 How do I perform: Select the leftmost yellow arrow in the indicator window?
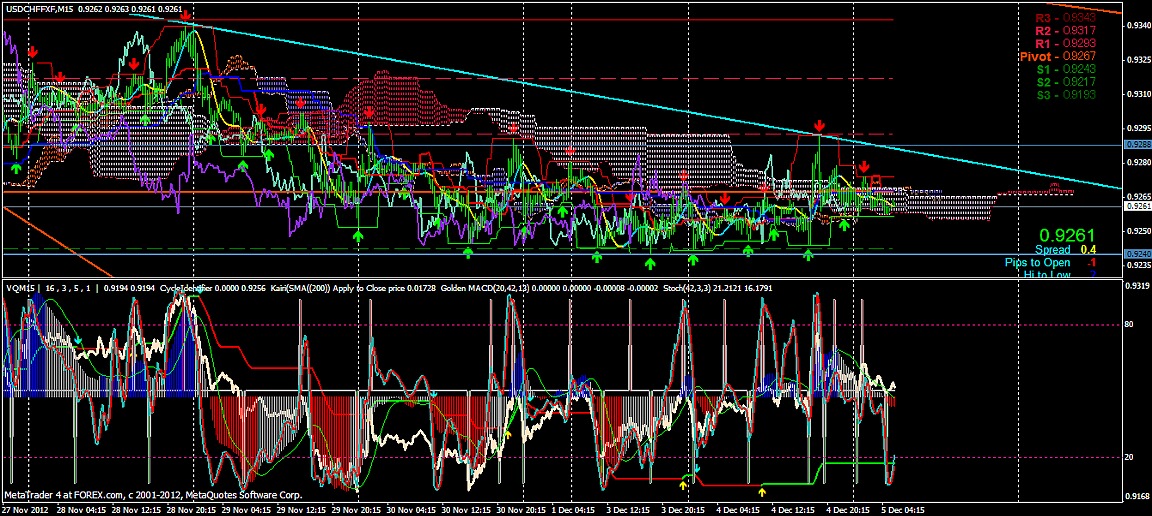point(506,434)
